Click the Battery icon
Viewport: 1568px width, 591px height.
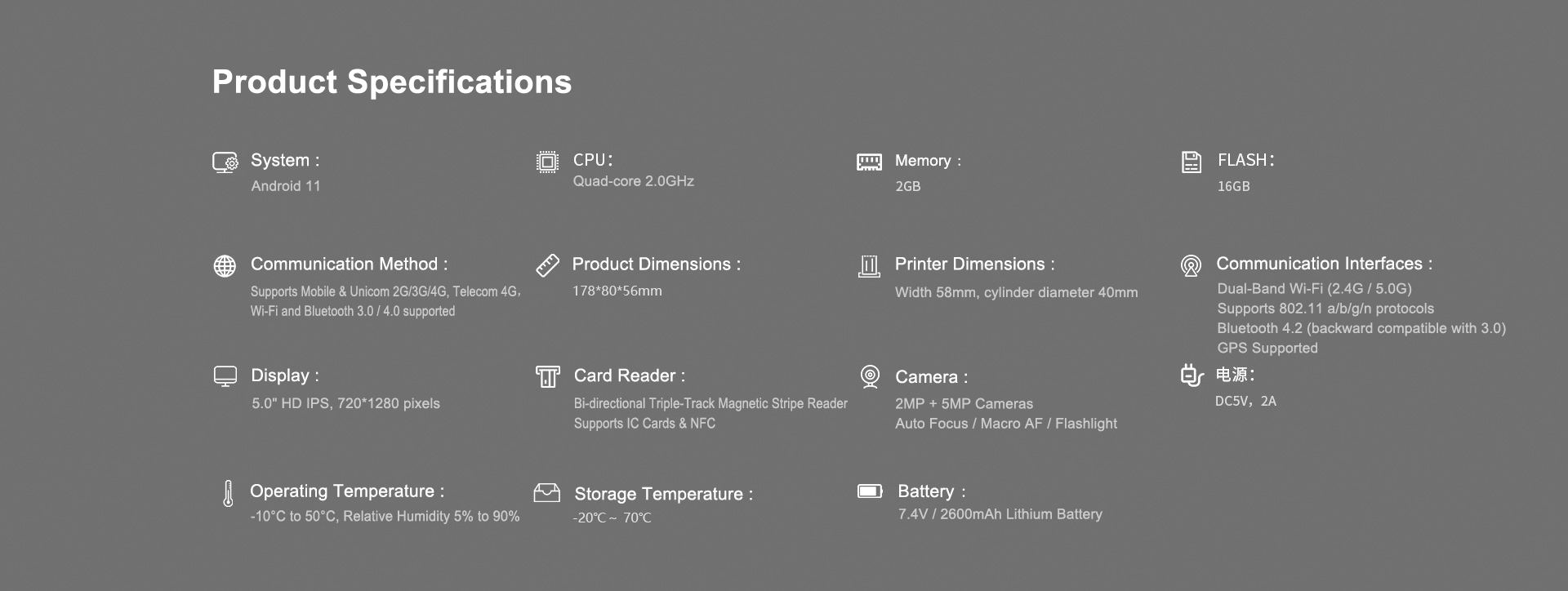870,491
